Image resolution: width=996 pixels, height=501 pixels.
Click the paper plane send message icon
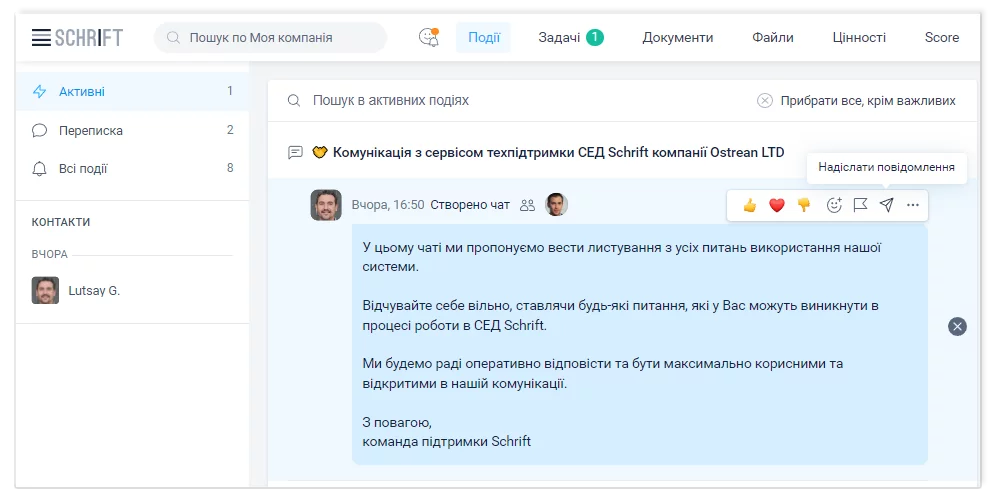[x=886, y=204]
